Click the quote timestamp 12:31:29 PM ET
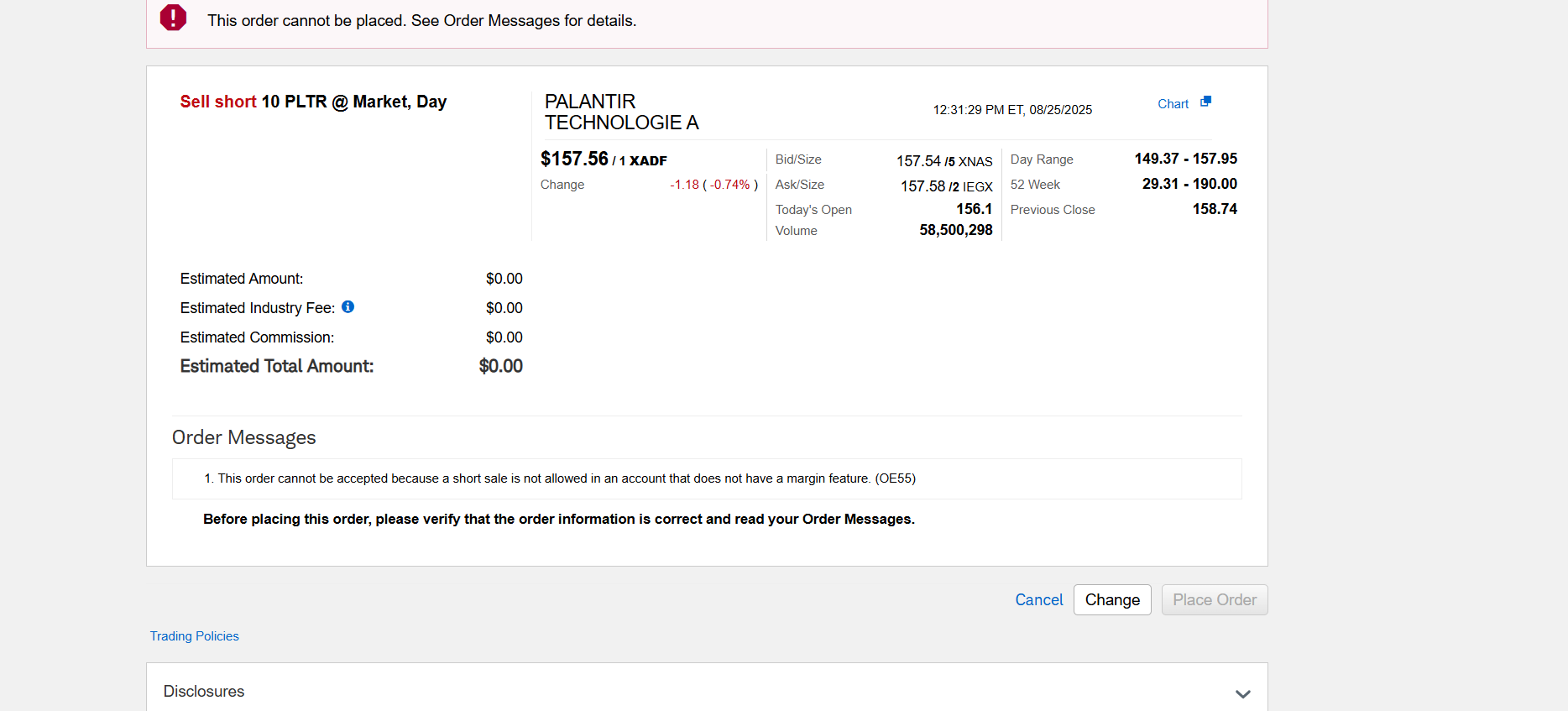 [1012, 110]
